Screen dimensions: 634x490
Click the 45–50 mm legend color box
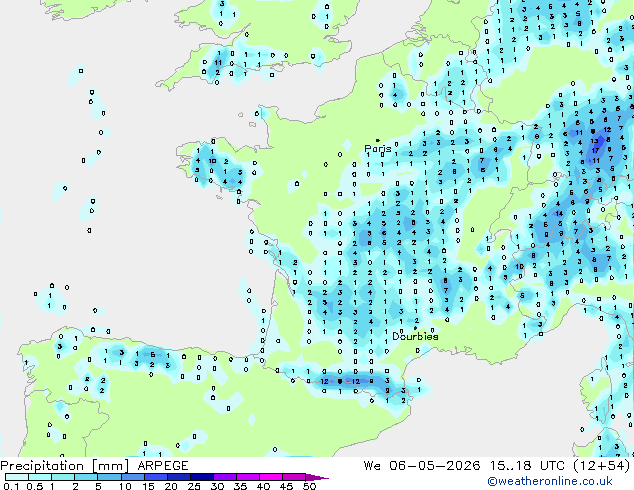click(294, 477)
